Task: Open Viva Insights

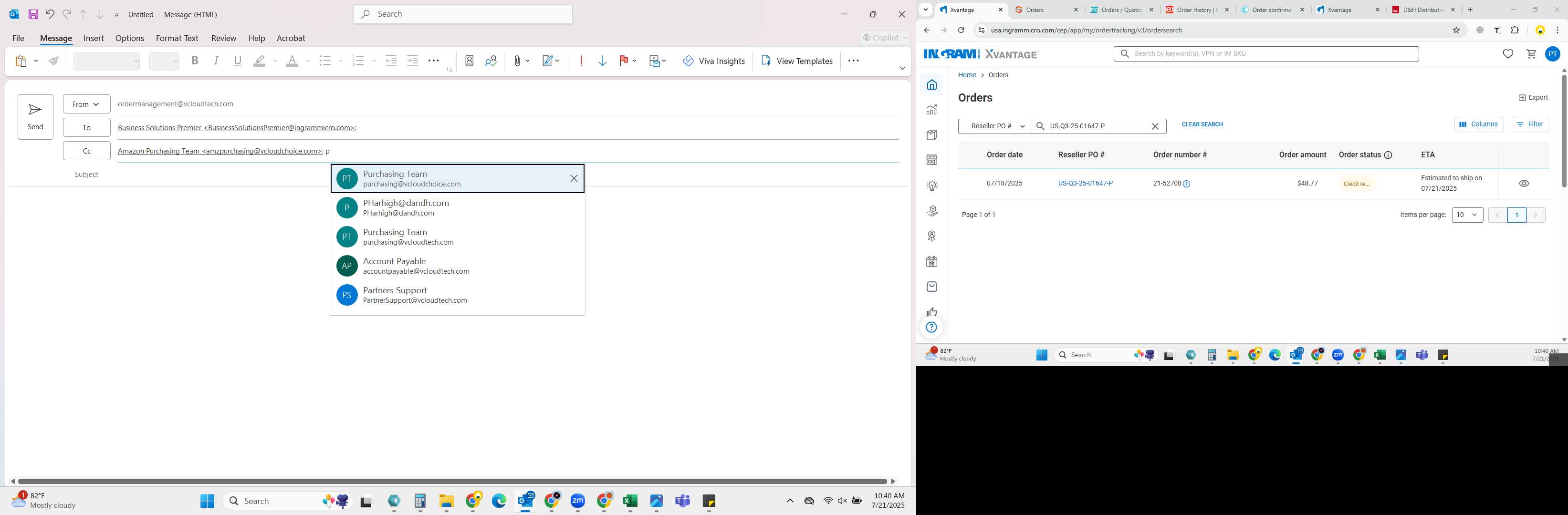Action: click(714, 61)
